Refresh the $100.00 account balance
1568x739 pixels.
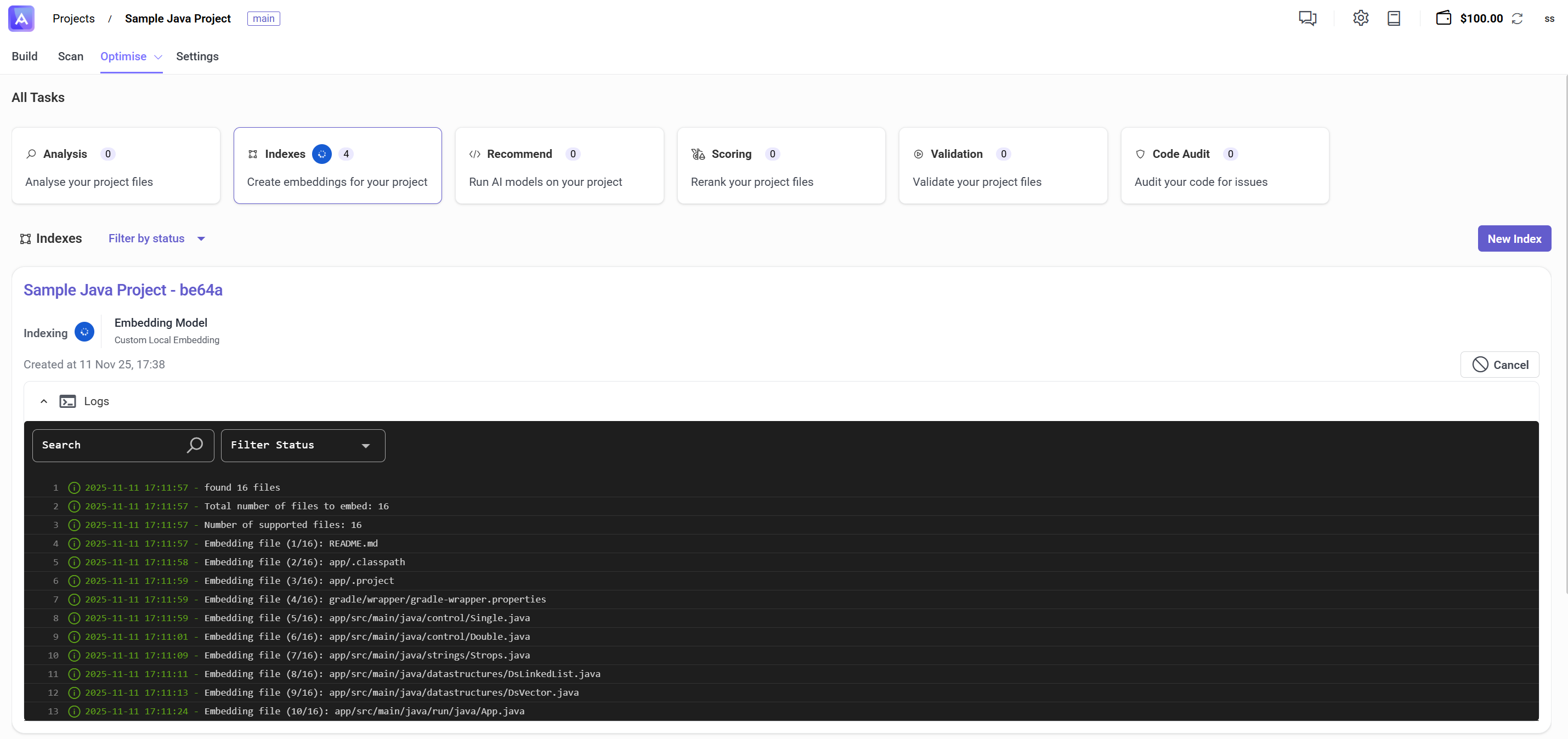pyautogui.click(x=1517, y=19)
